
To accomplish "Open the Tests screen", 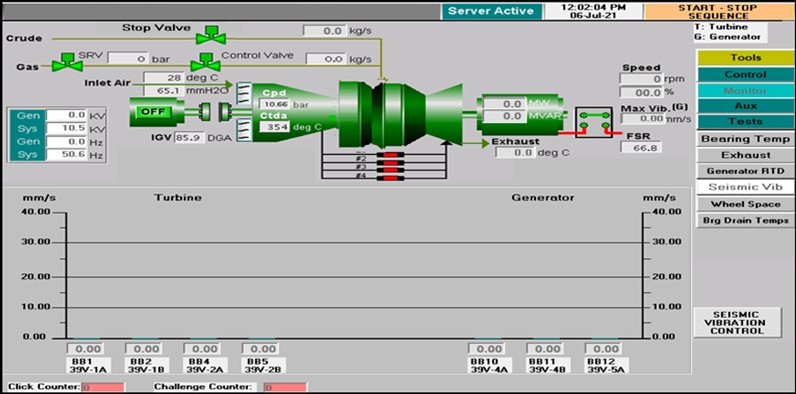I will (745, 122).
